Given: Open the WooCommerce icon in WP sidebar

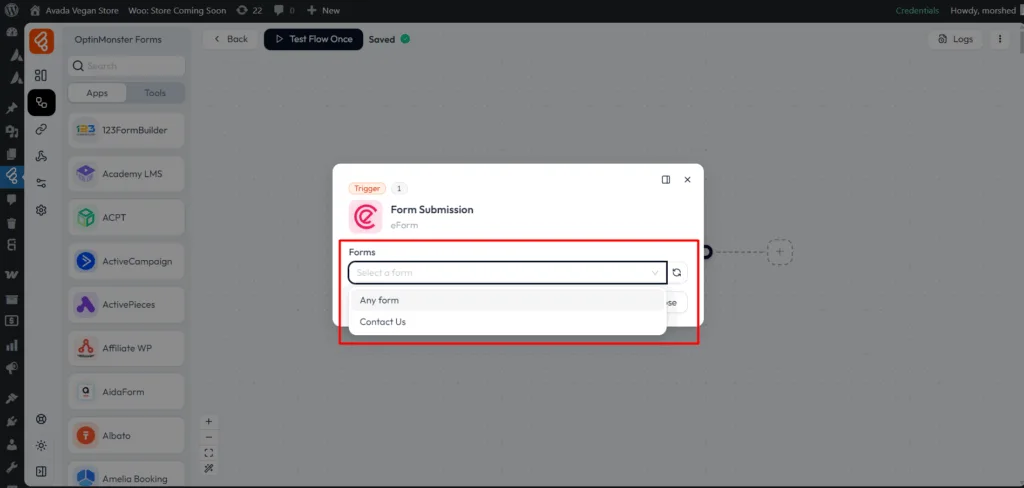Looking at the screenshot, I should [x=11, y=274].
